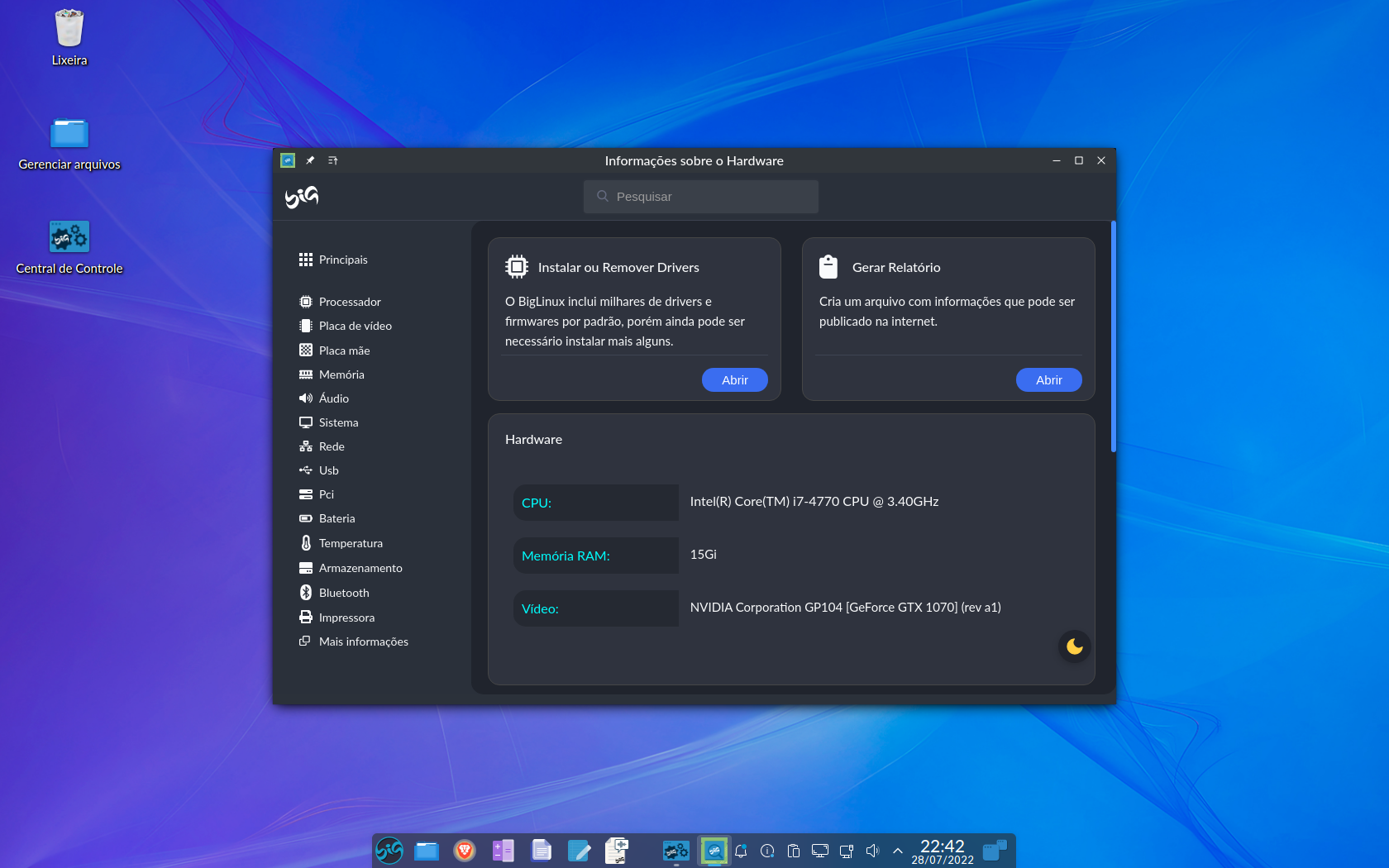
Task: Select the Memória RAM label cell
Action: [x=596, y=556]
